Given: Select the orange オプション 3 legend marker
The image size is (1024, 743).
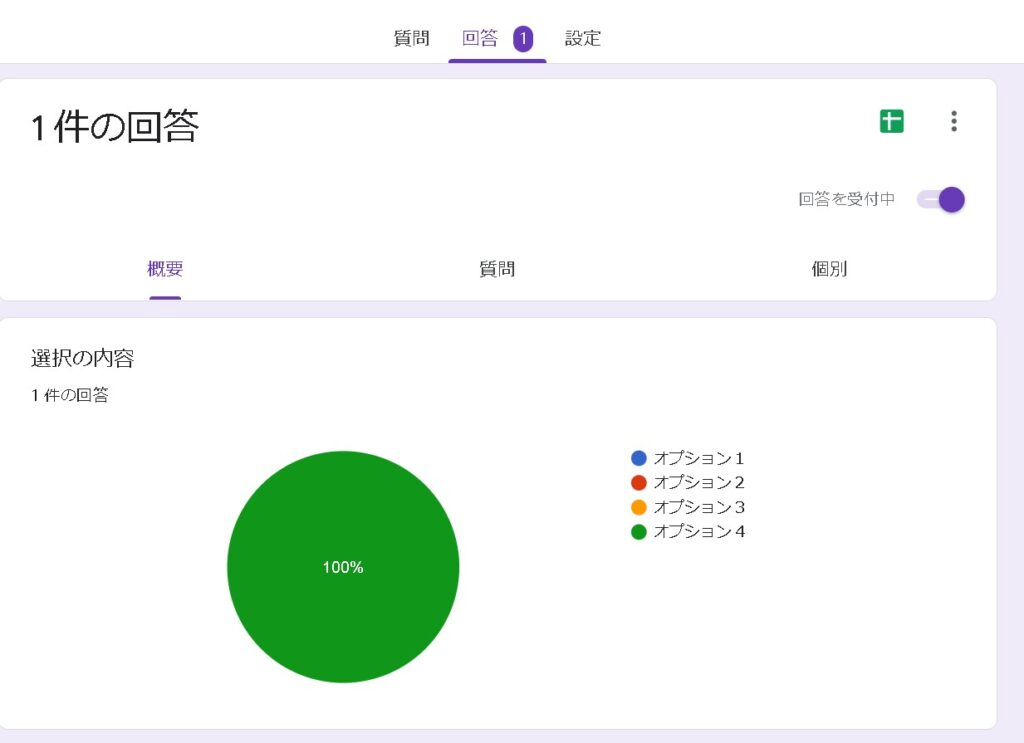Looking at the screenshot, I should (639, 507).
